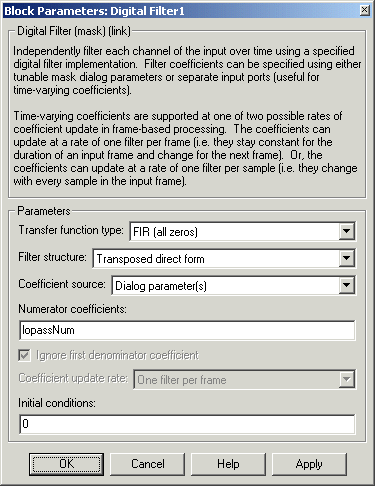Open the Coefficient update rate dropdown arrow

click(x=346, y=379)
